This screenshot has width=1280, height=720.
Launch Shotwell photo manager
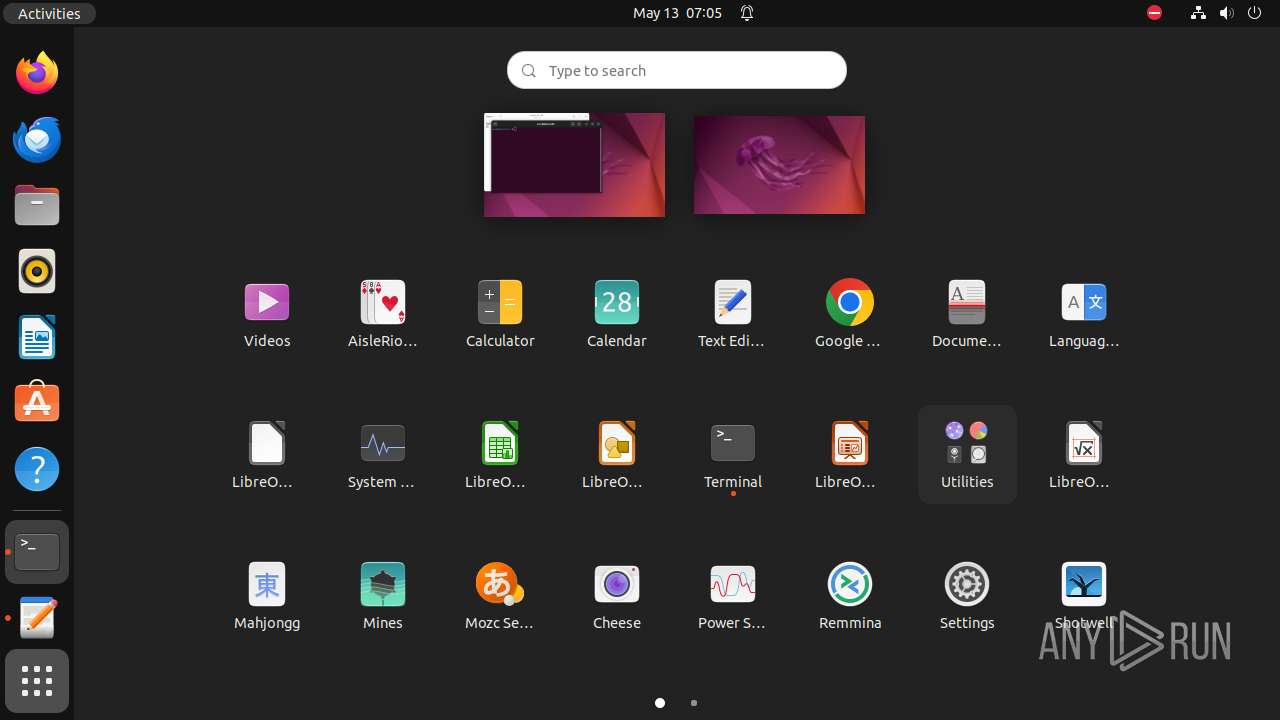[1084, 596]
